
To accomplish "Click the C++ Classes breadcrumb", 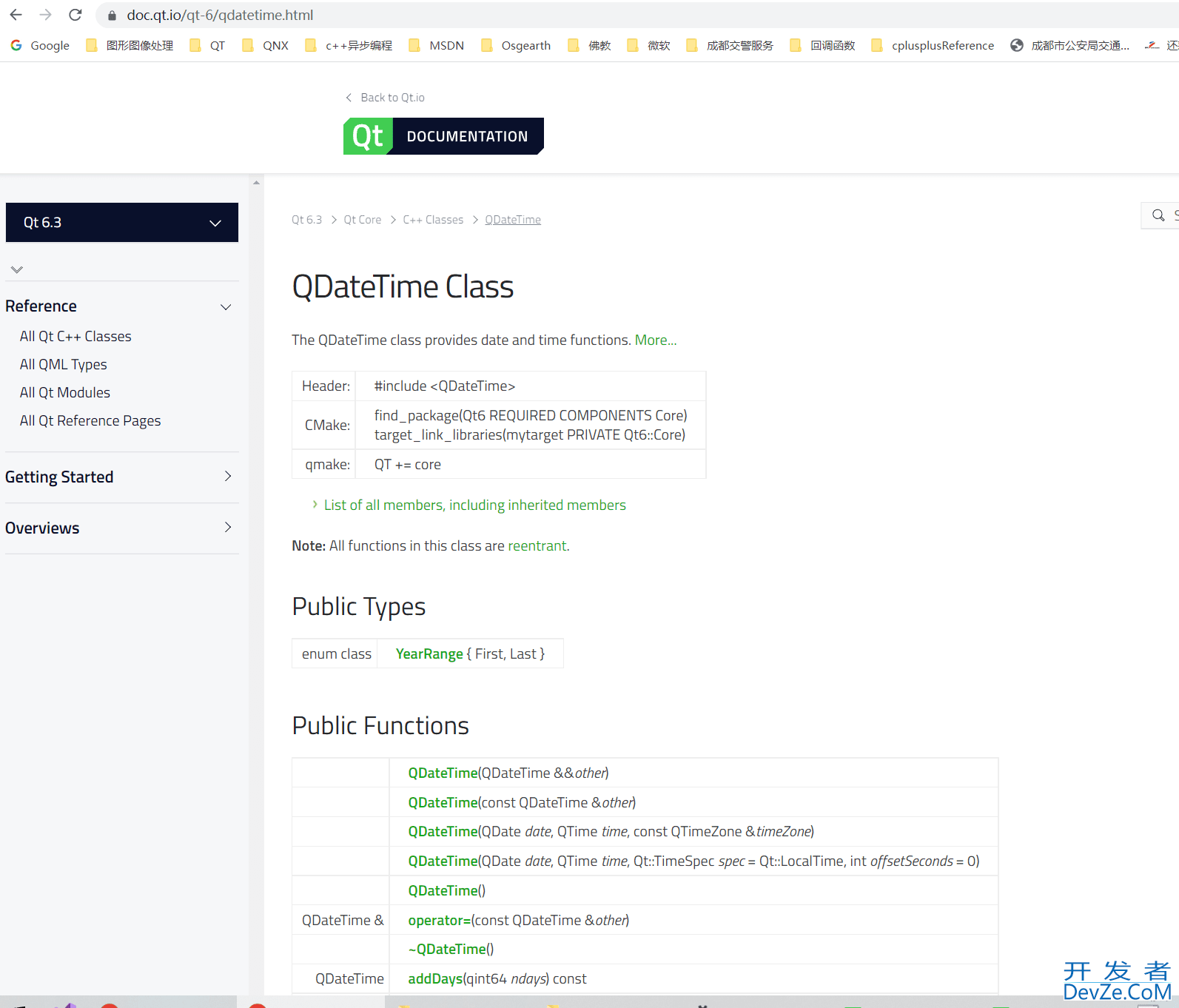I will (433, 220).
